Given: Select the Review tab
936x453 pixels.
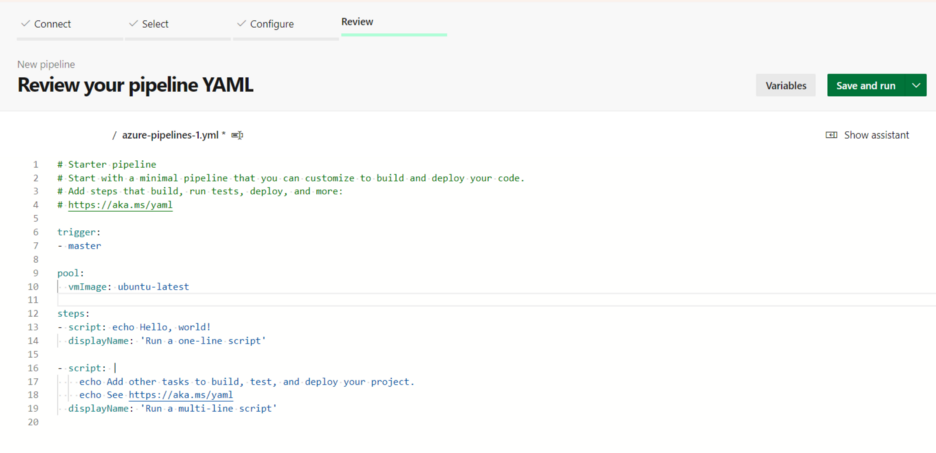Looking at the screenshot, I should pos(357,21).
